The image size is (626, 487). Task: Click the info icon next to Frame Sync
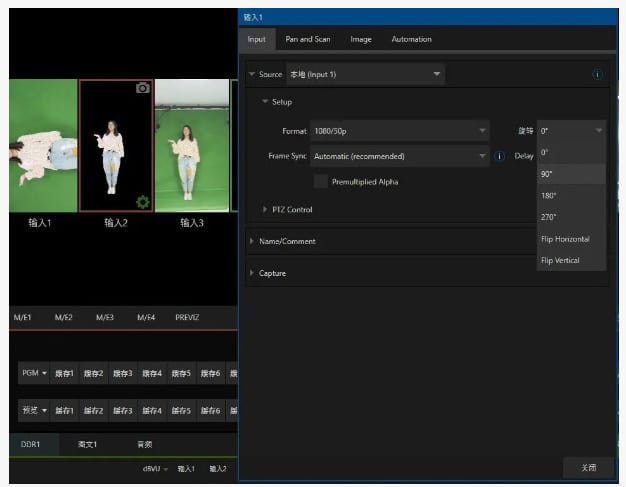(x=499, y=156)
